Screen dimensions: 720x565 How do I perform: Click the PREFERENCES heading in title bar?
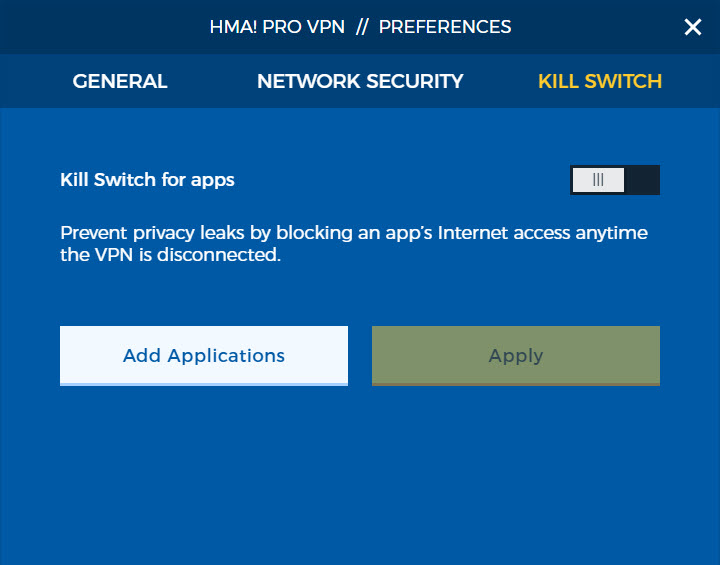coord(445,27)
